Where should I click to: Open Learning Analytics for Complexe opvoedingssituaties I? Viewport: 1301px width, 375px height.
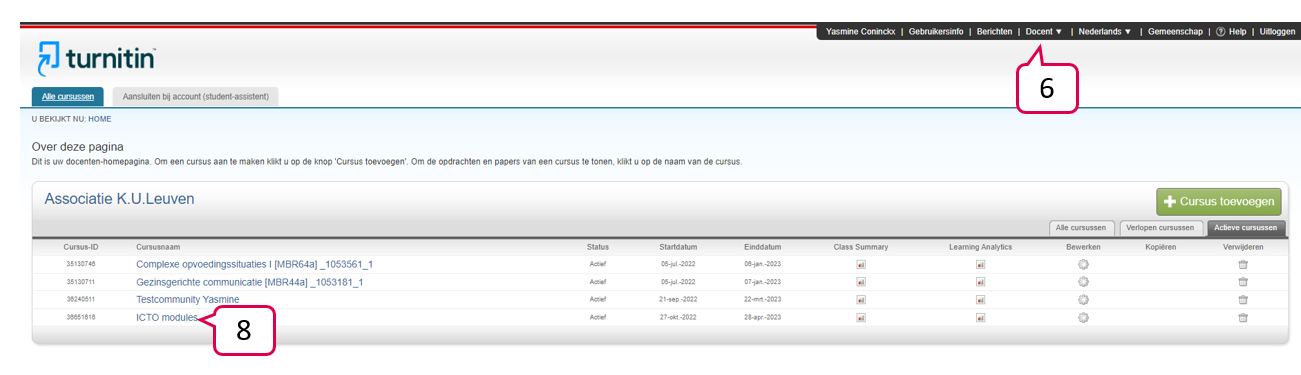pyautogui.click(x=980, y=265)
